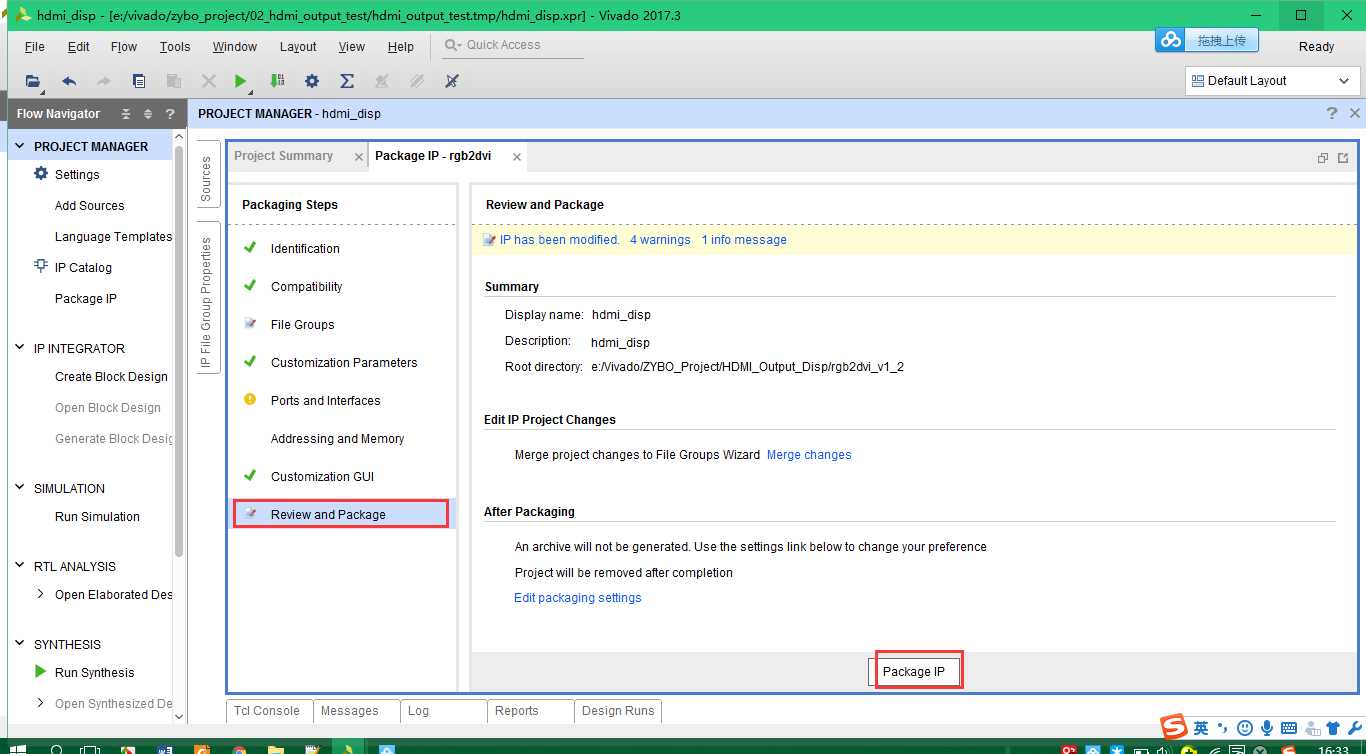Viewport: 1366px width, 754px height.
Task: Restore the Package IP pane size icon
Action: coord(1323,157)
